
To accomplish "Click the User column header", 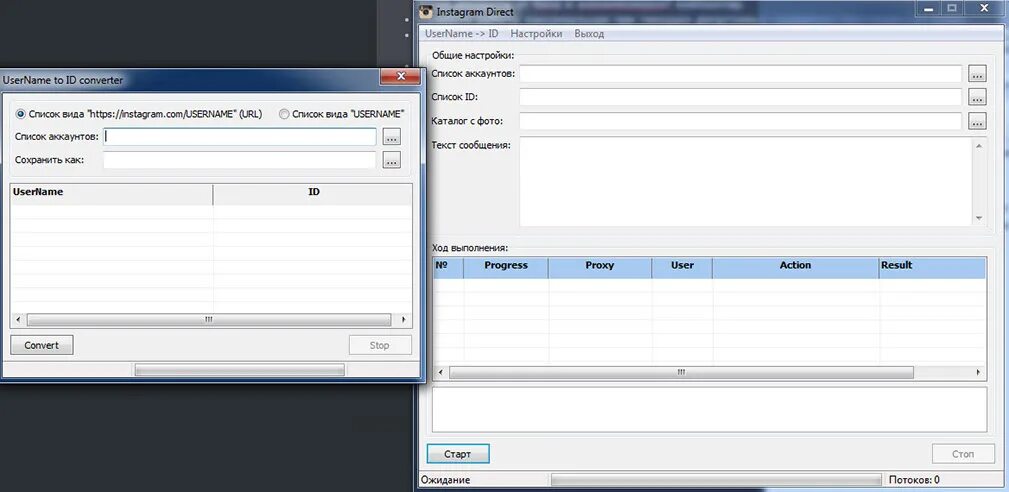I will (682, 268).
